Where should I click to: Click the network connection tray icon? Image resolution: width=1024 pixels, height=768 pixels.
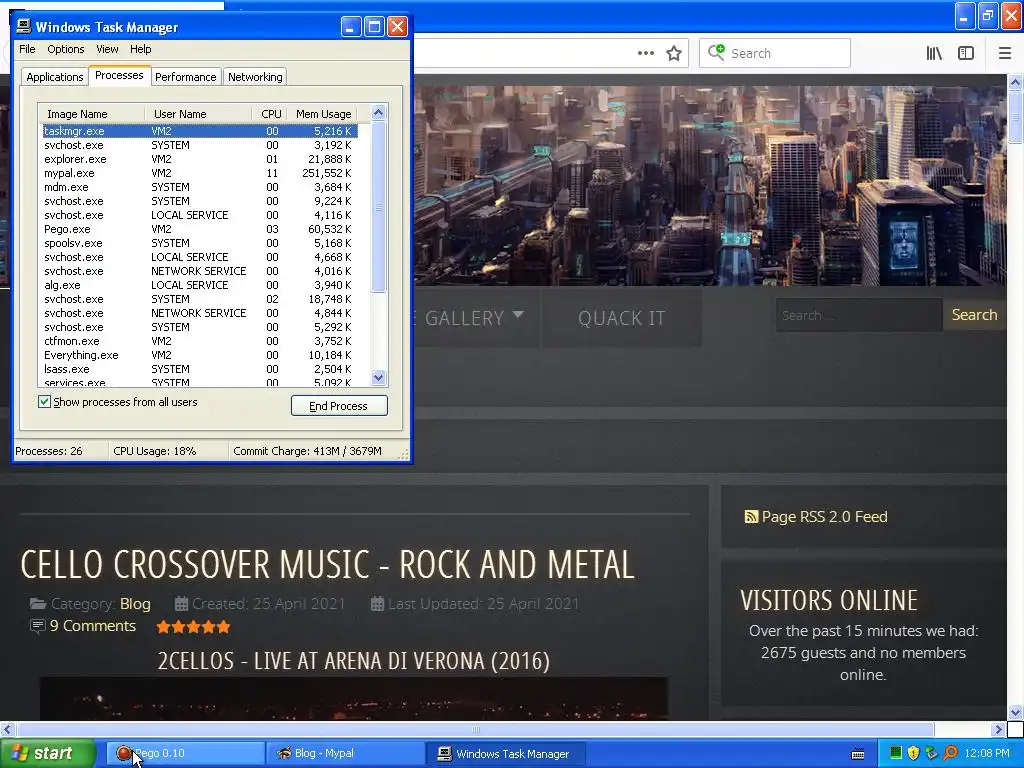(x=932, y=753)
